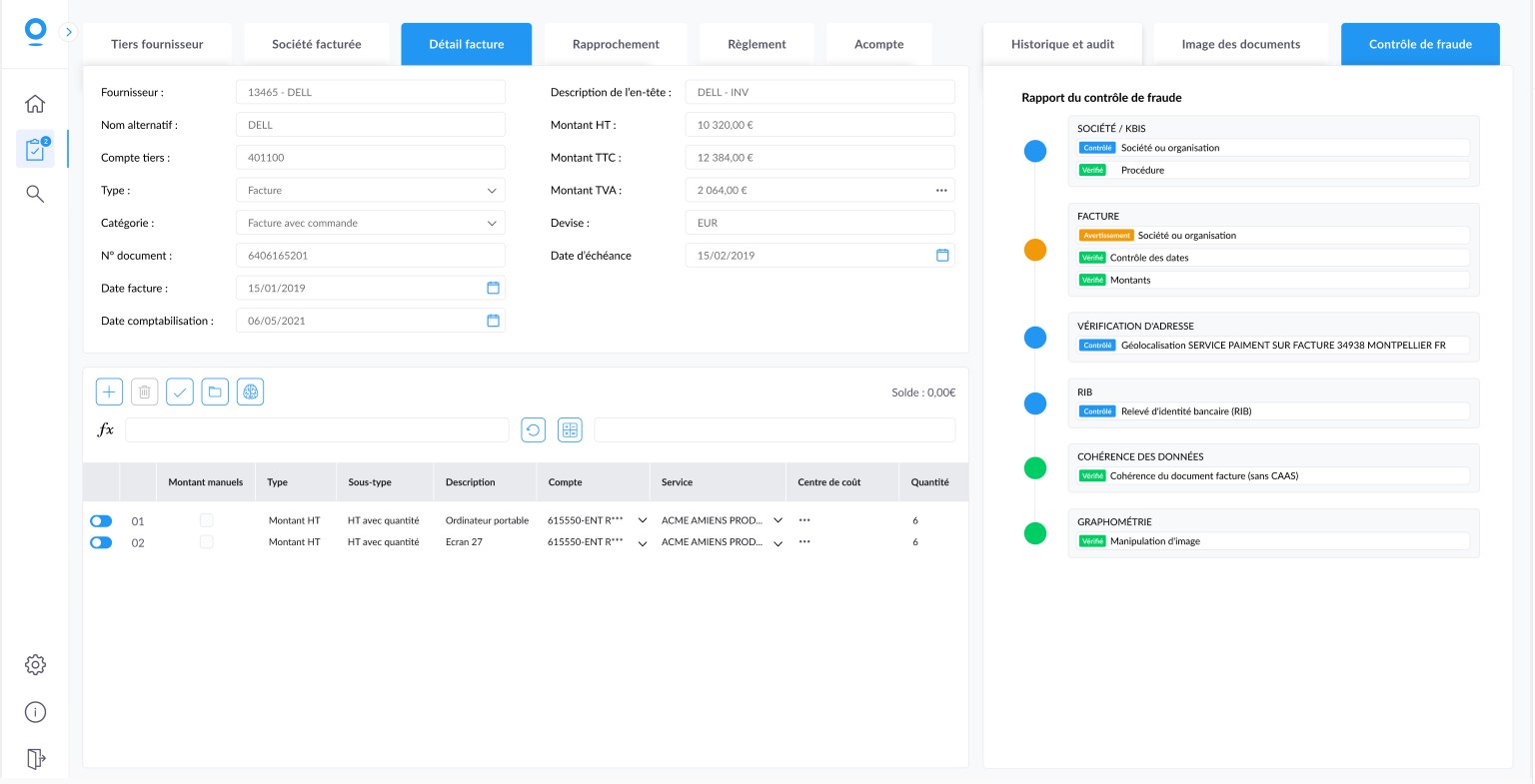Open the search magnifier in sidebar

click(x=35, y=194)
